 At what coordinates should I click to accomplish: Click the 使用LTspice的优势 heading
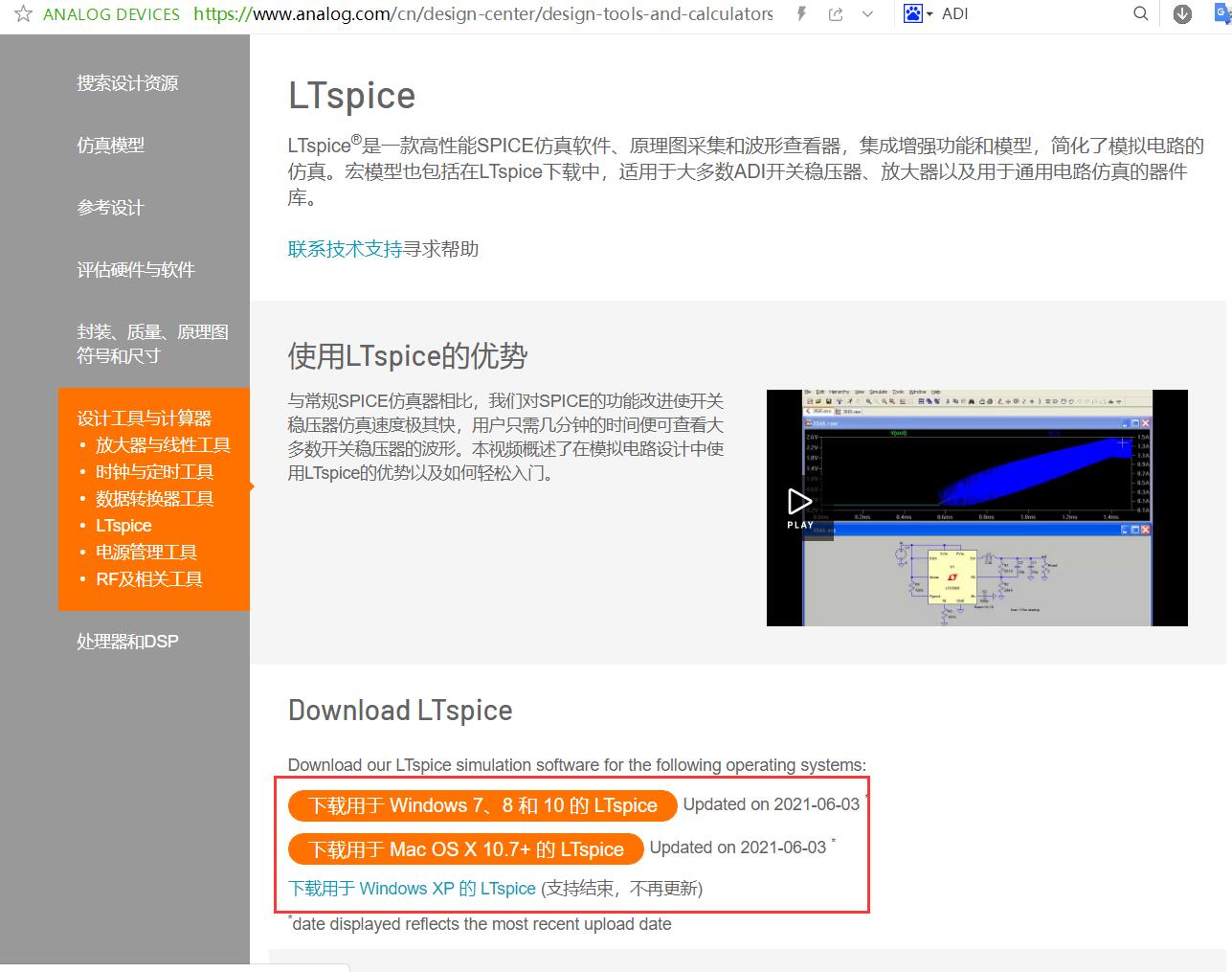click(x=408, y=356)
